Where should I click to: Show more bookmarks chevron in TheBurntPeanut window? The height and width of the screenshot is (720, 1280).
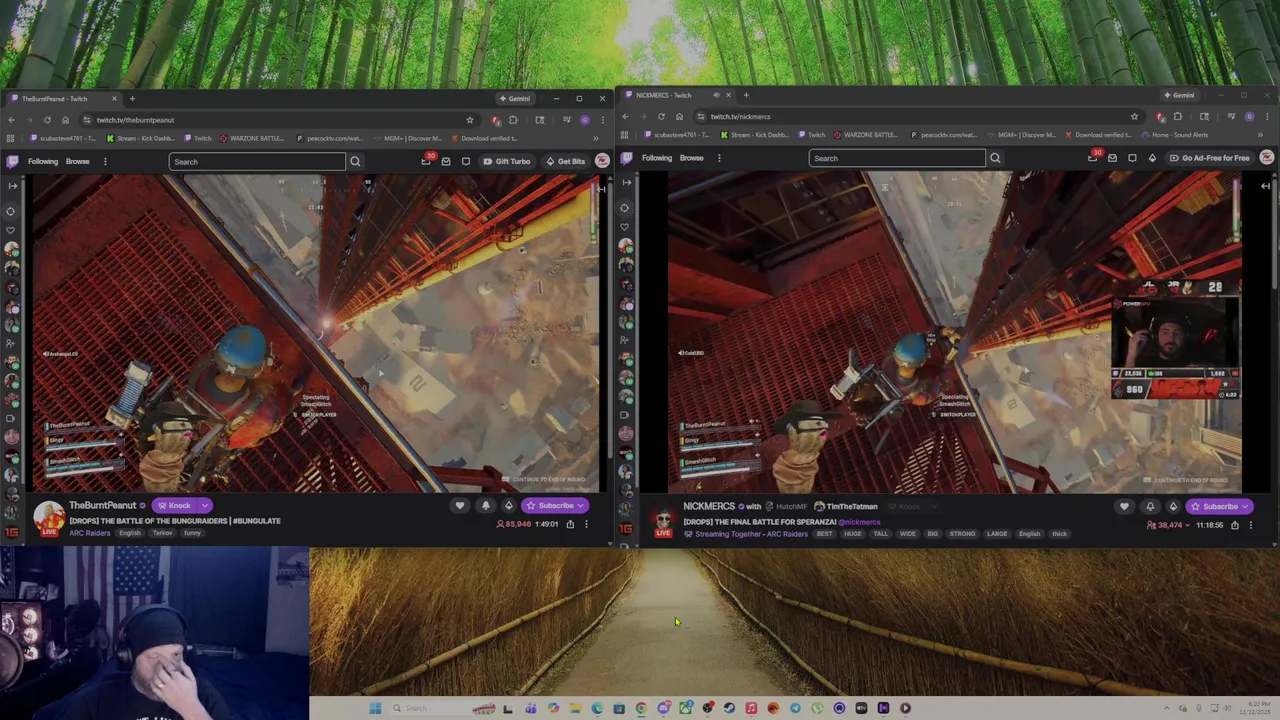pyautogui.click(x=595, y=138)
